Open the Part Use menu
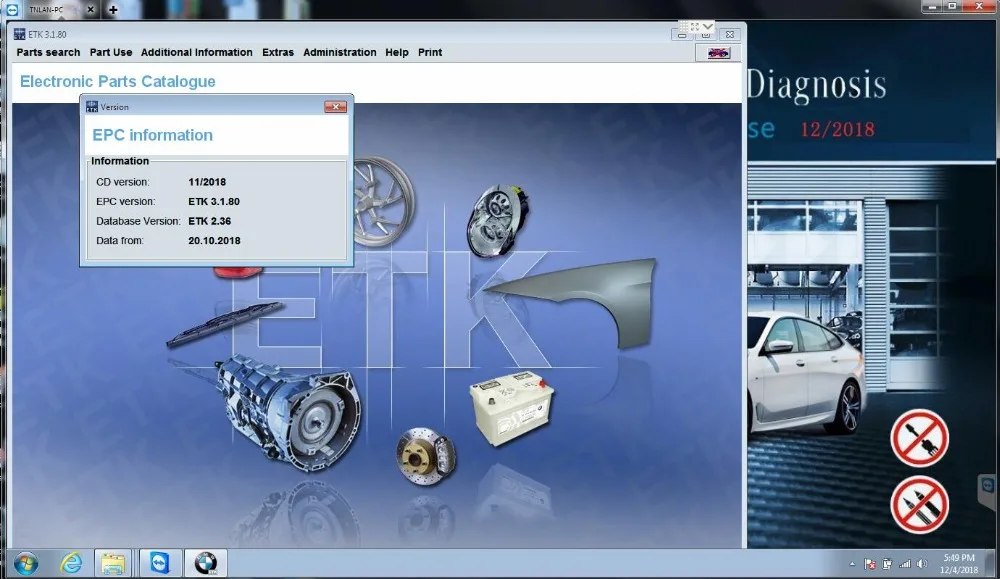The width and height of the screenshot is (1000, 579). pyautogui.click(x=111, y=52)
